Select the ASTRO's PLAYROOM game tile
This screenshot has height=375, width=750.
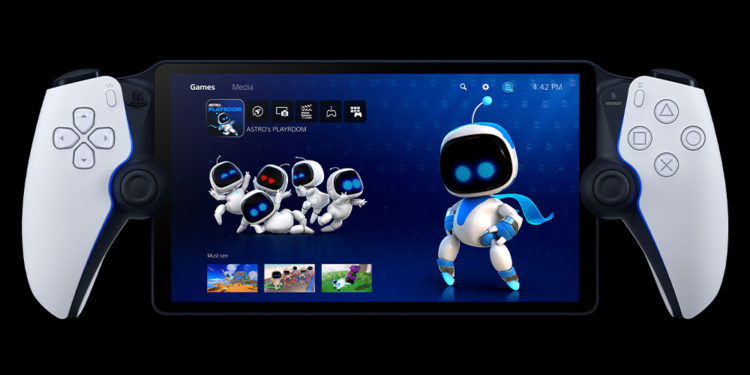(225, 118)
